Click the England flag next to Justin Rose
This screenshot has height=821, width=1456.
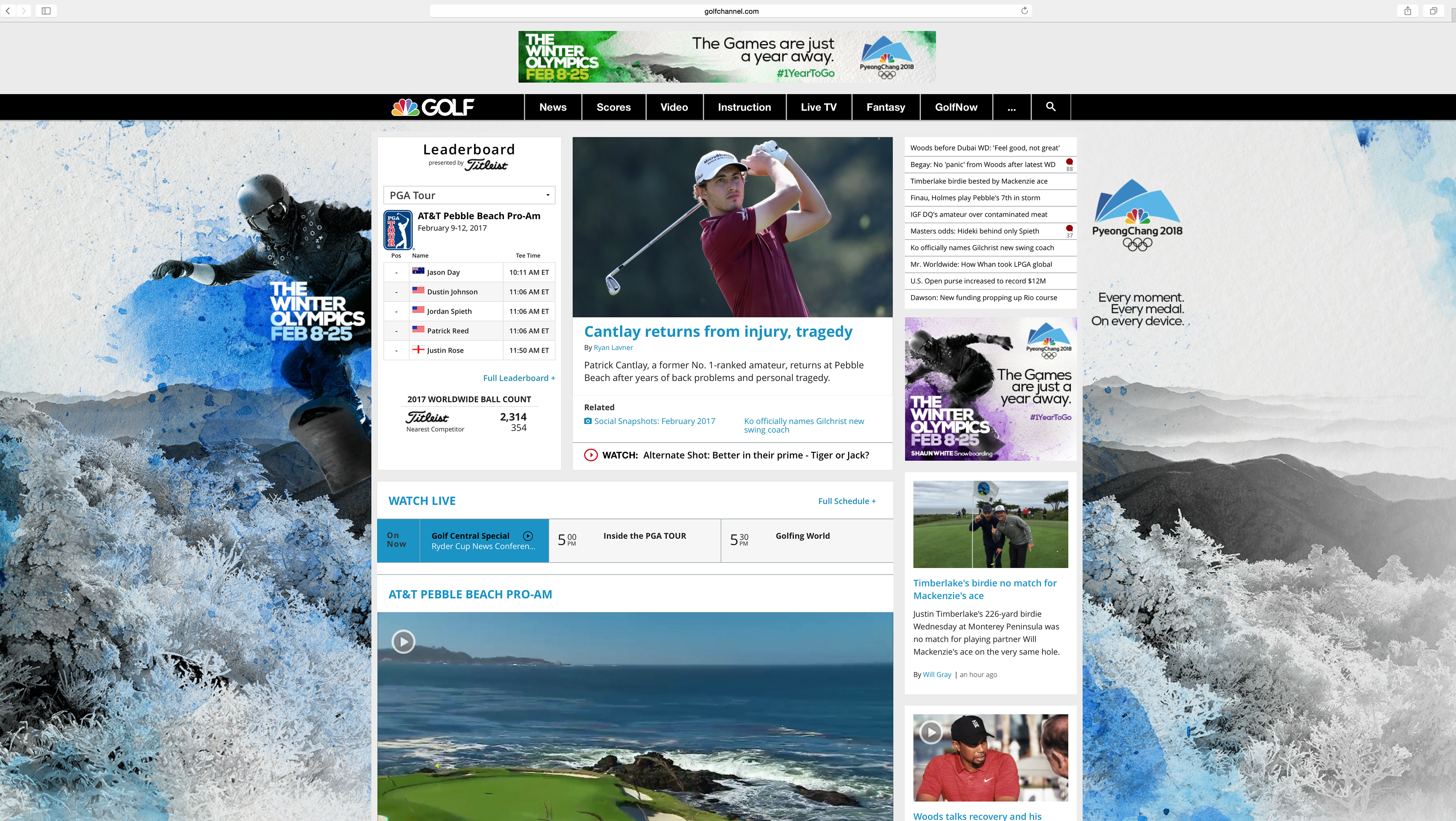[418, 349]
